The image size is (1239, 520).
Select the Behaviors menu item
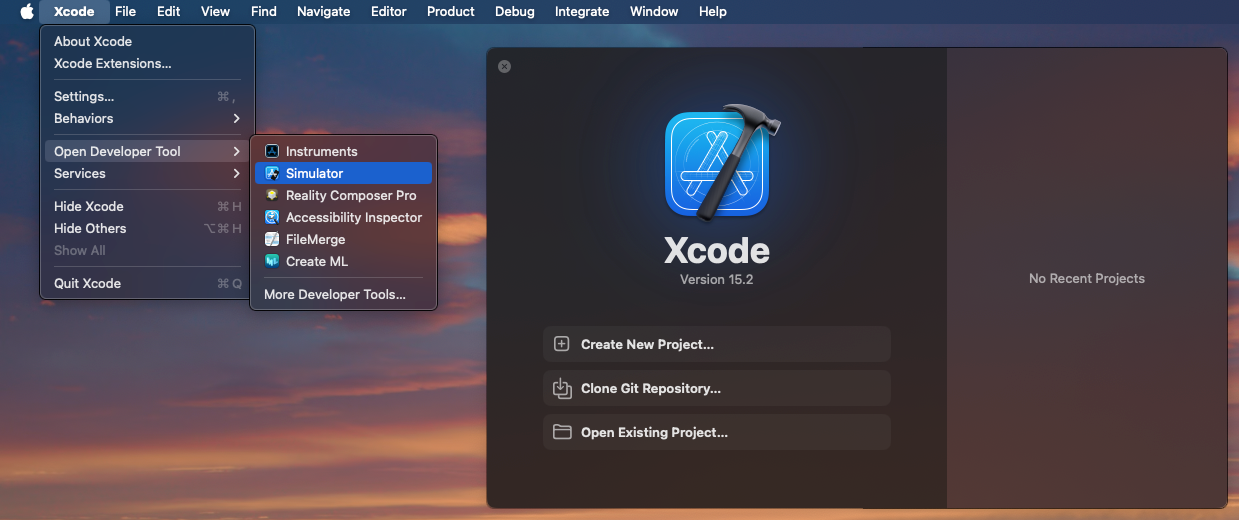(147, 118)
